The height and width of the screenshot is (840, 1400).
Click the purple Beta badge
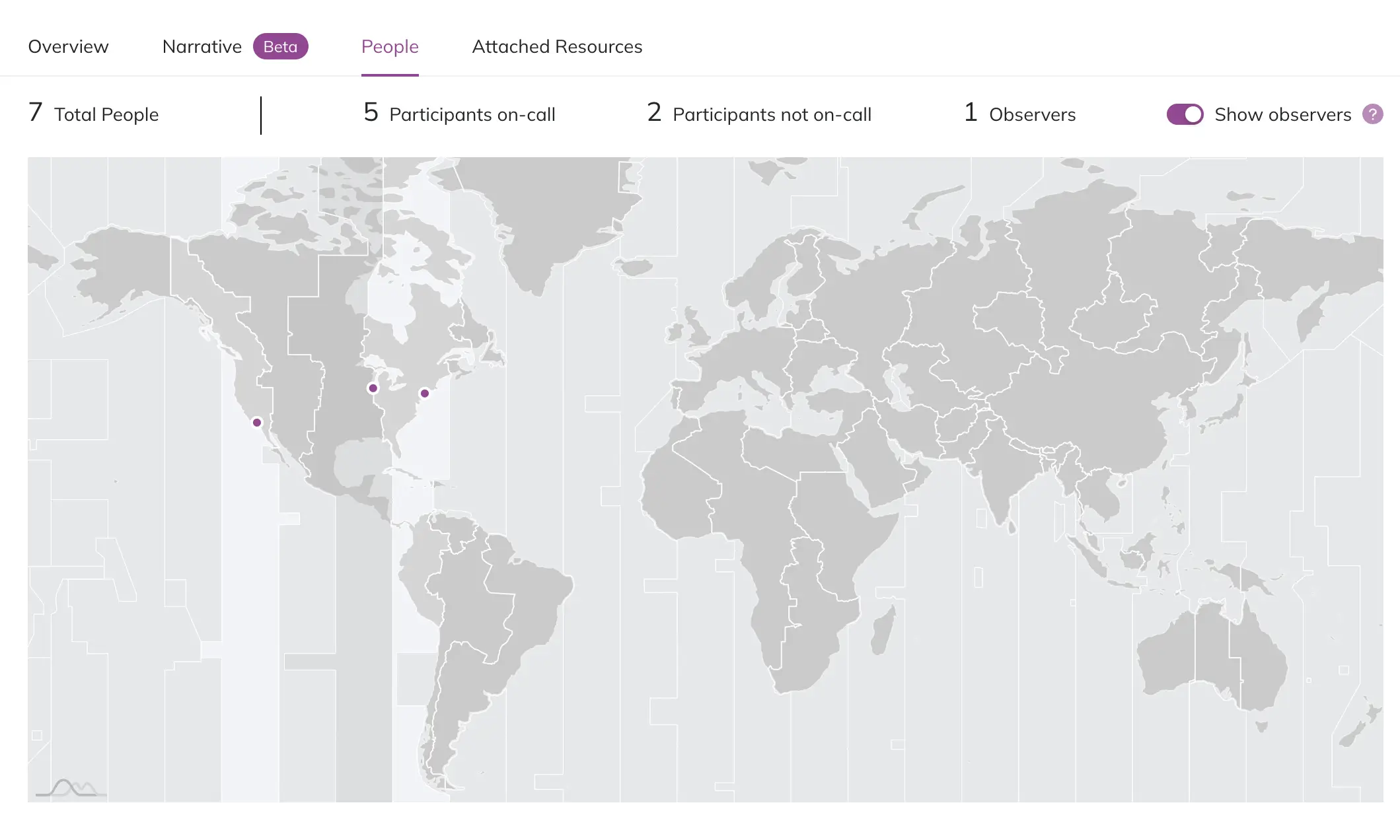tap(280, 46)
